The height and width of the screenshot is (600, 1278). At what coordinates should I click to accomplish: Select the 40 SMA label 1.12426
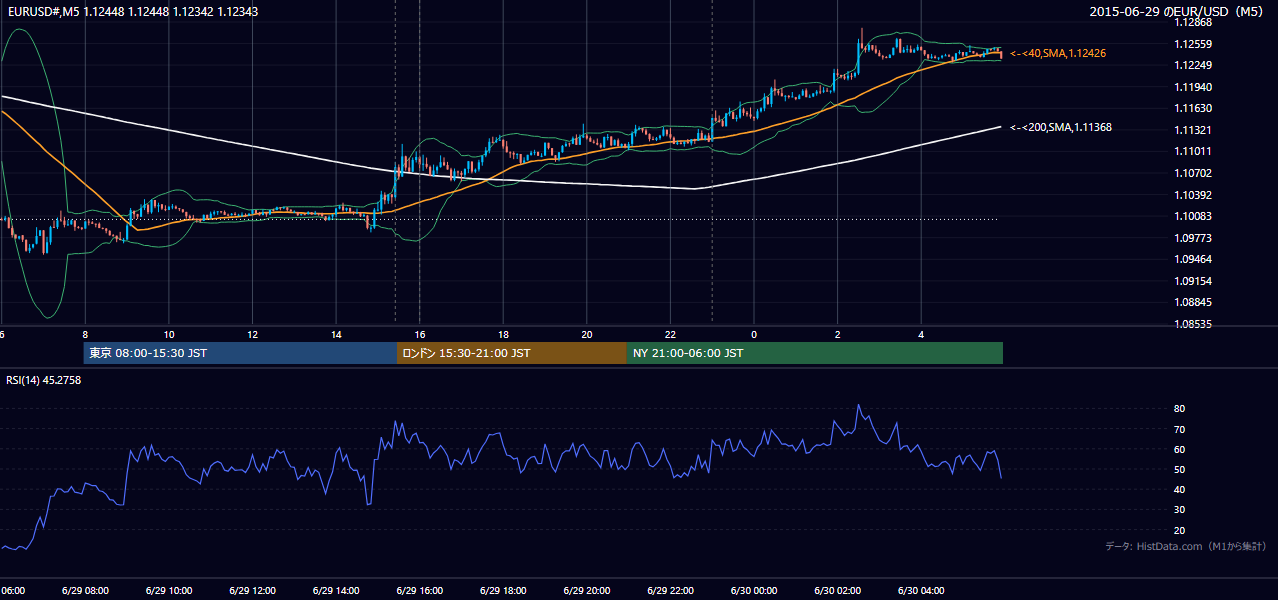1058,53
